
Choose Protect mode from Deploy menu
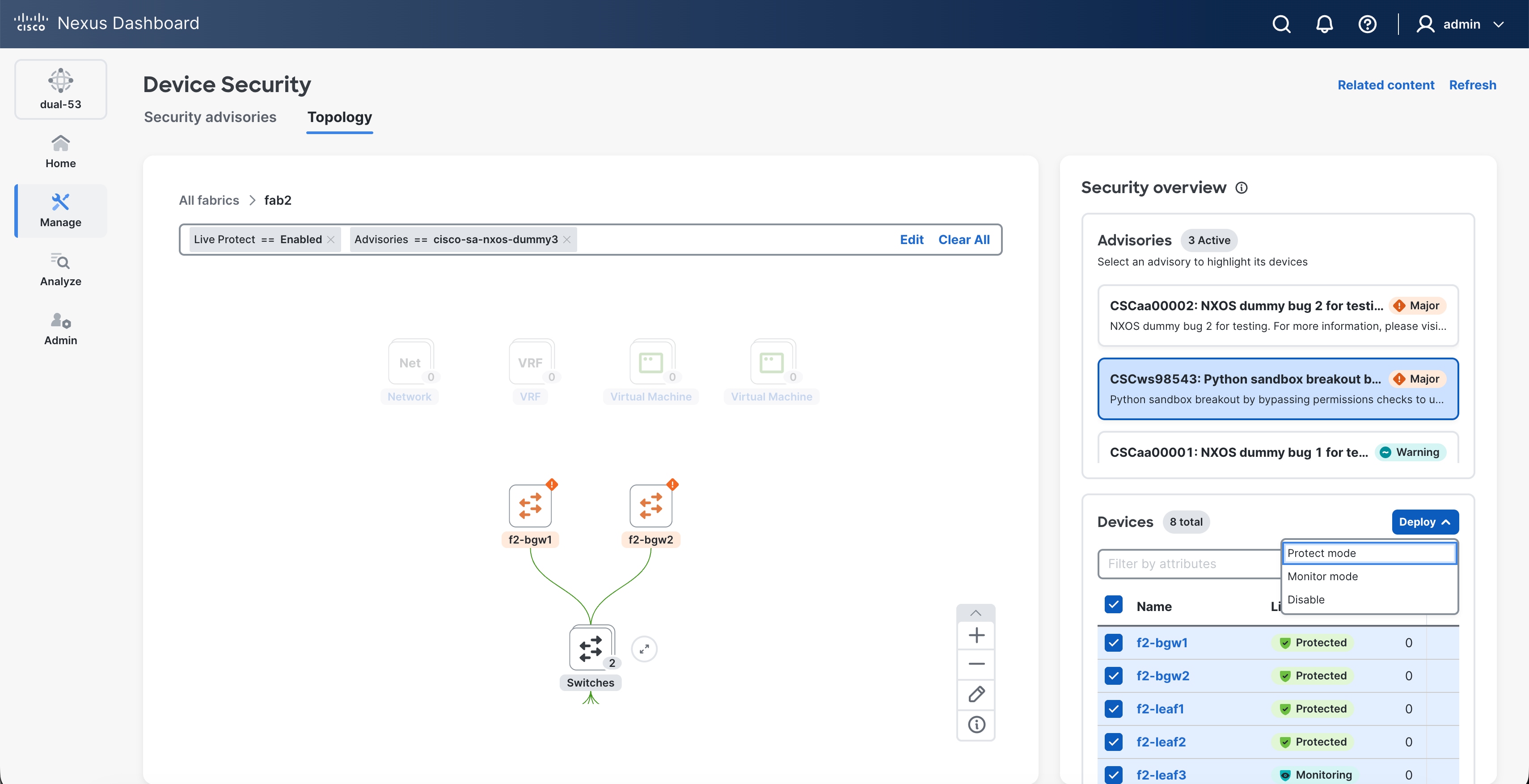(x=1369, y=553)
